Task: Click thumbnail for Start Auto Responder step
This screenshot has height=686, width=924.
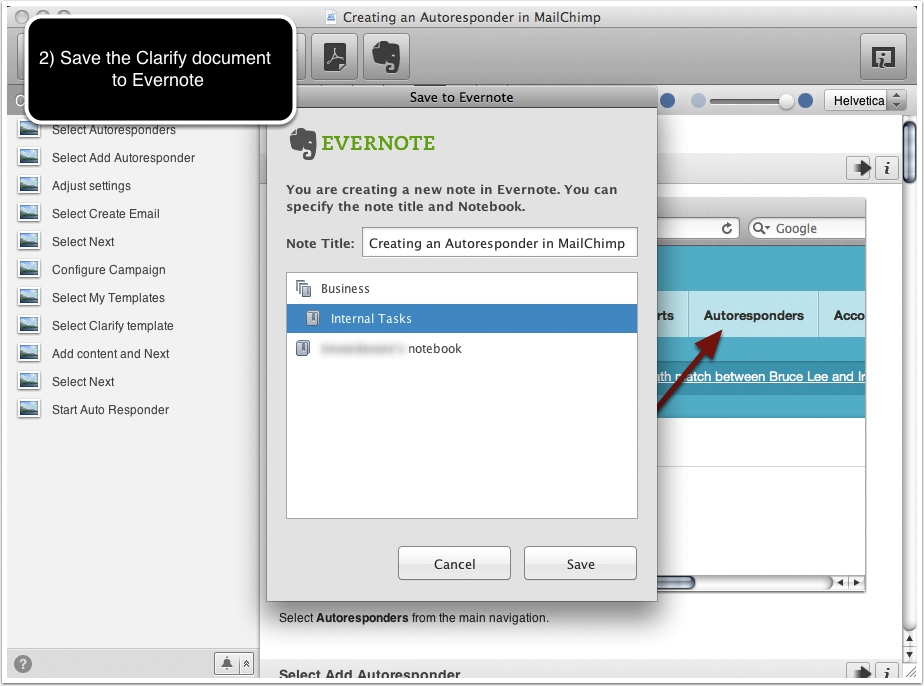Action: click(x=29, y=408)
